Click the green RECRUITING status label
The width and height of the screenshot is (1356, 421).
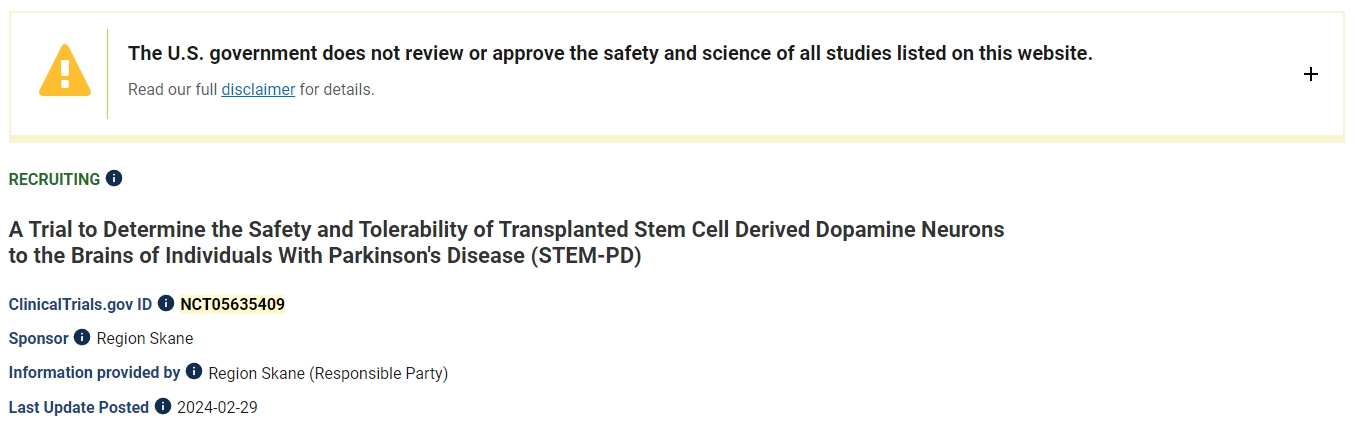click(54, 179)
